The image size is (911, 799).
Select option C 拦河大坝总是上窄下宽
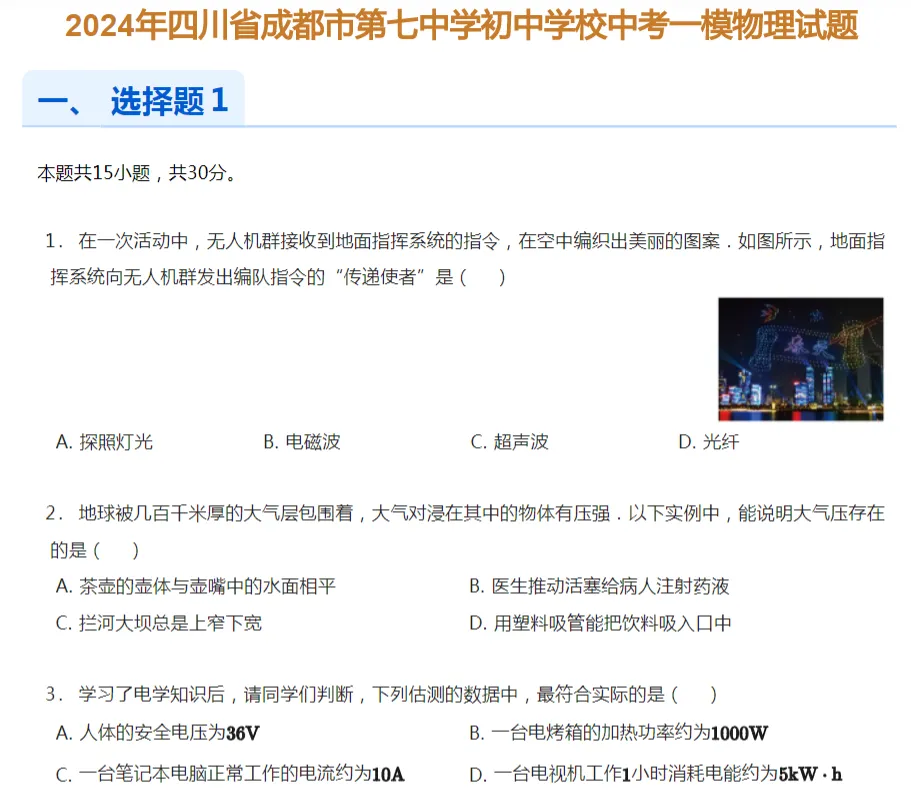pyautogui.click(x=165, y=622)
